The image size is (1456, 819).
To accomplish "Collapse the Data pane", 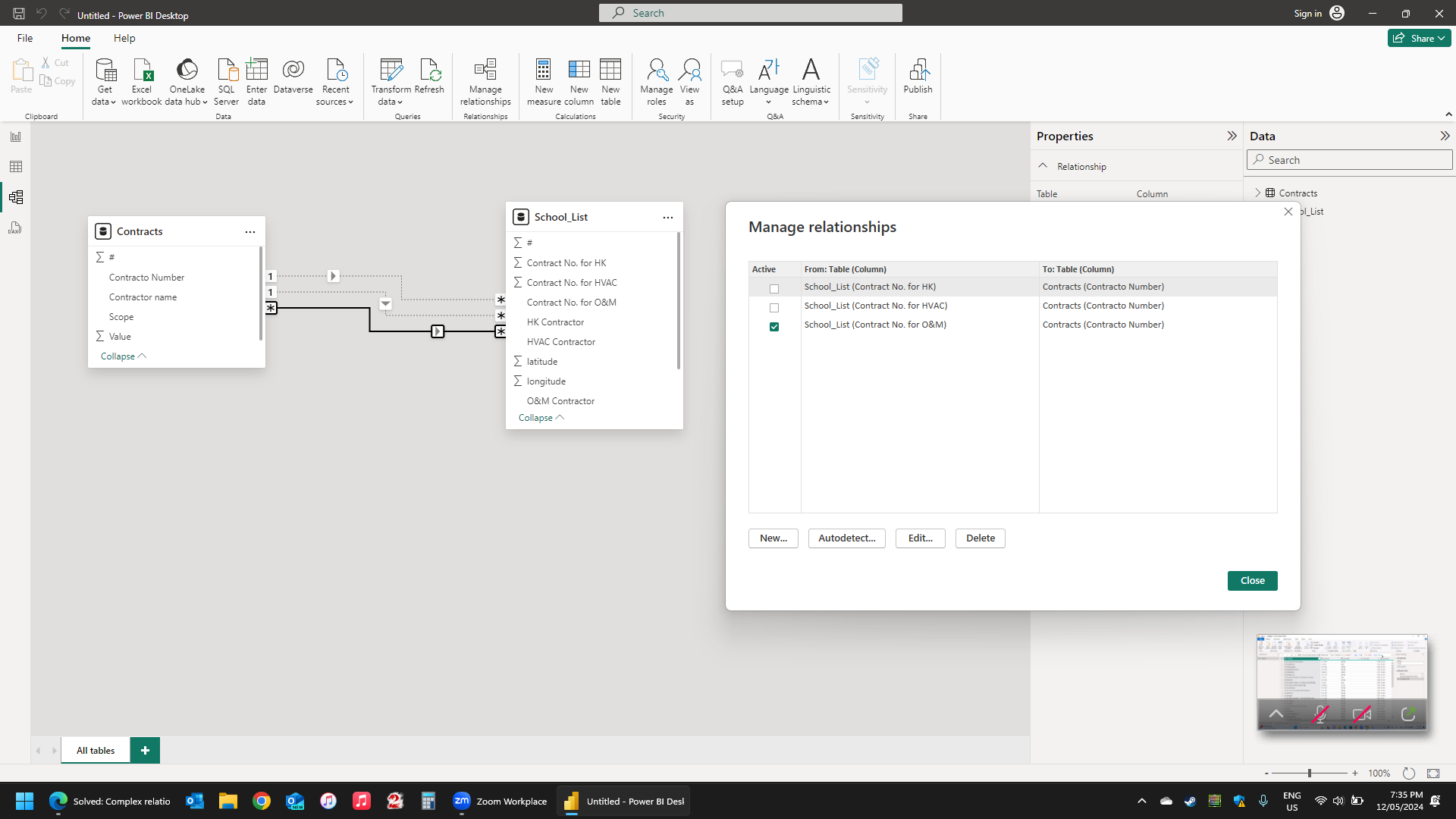I will point(1445,136).
